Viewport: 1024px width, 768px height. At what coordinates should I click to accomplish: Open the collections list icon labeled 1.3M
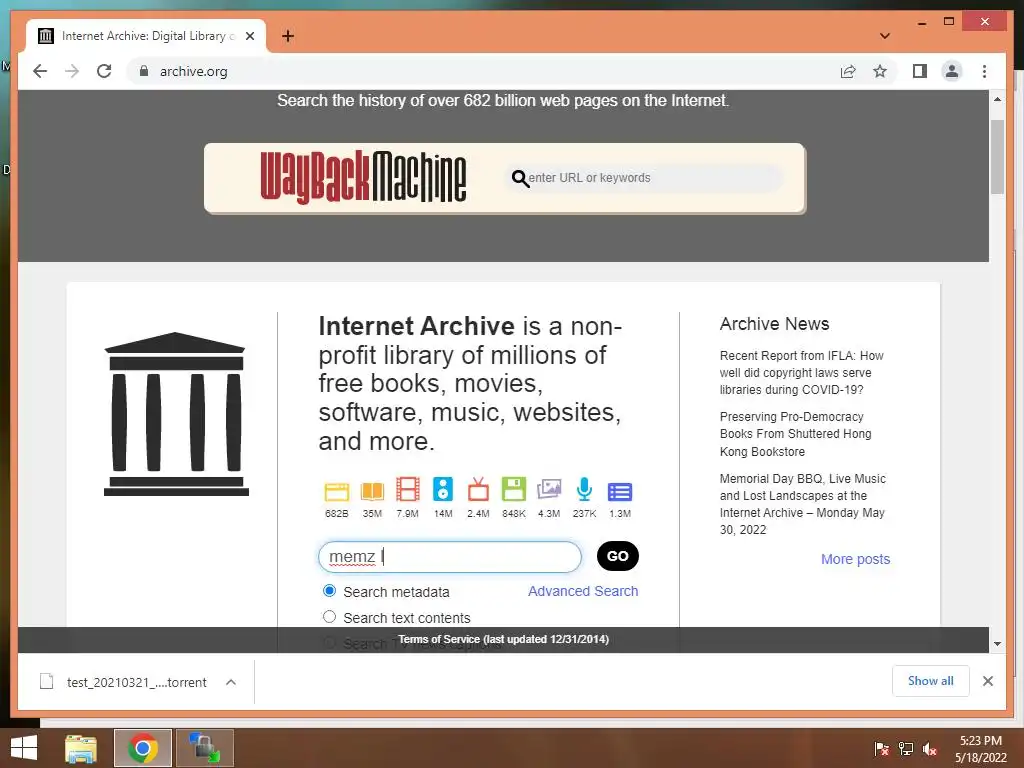620,492
